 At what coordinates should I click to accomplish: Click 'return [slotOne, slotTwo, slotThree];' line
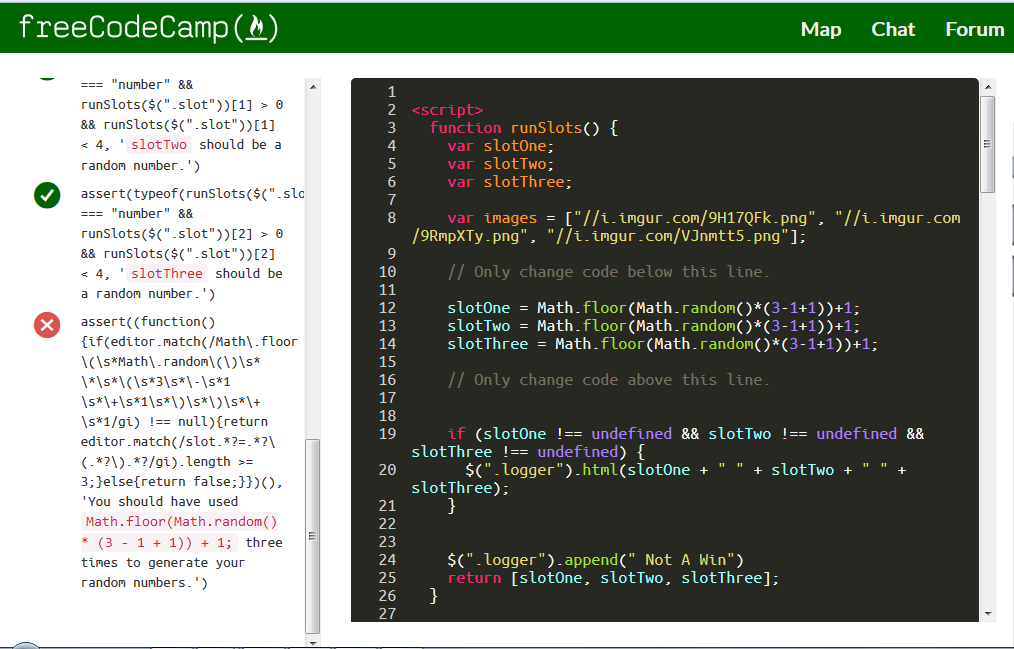click(613, 578)
